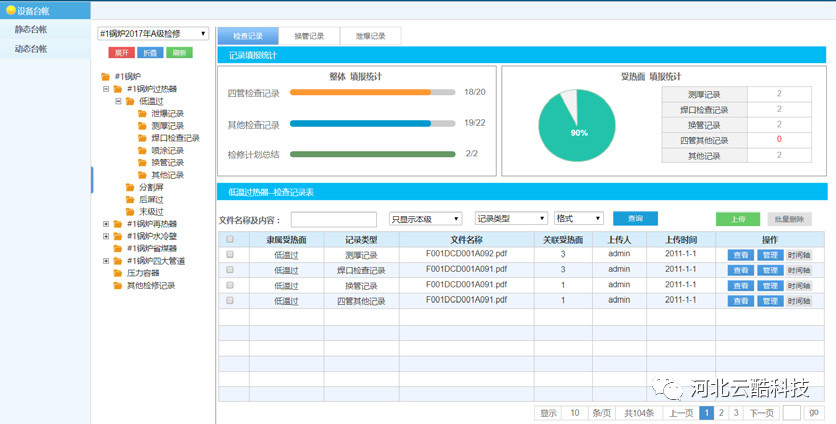The width and height of the screenshot is (836, 424).
Task: Open the #1锅炉再热器 tree node
Action: pyautogui.click(x=152, y=224)
